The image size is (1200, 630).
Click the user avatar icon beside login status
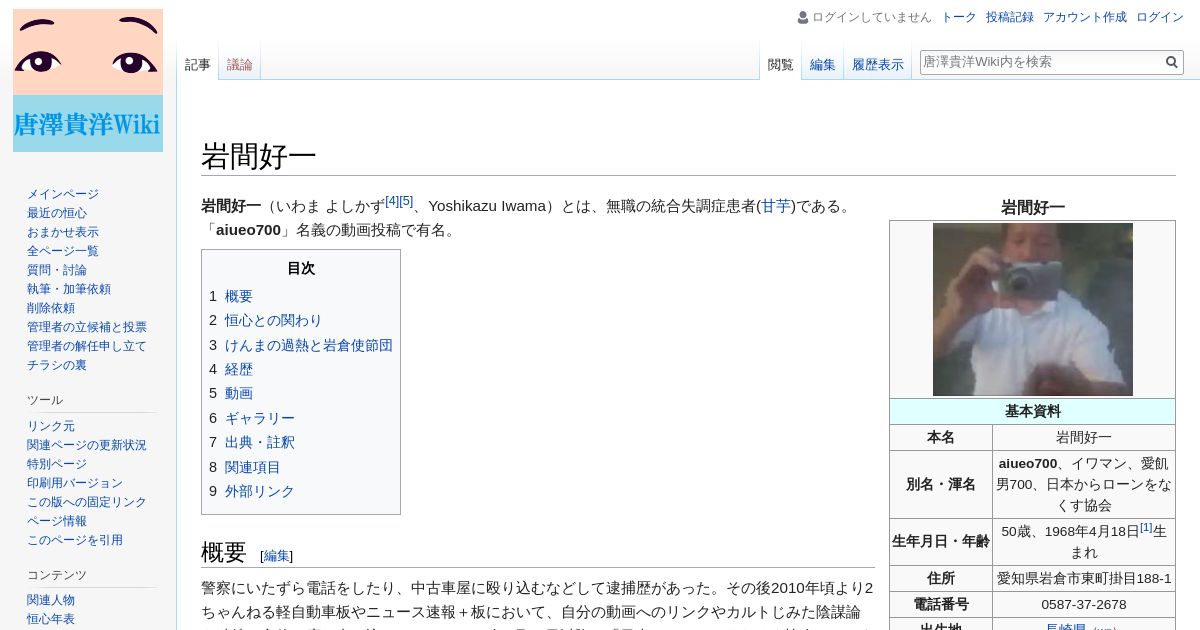(803, 17)
